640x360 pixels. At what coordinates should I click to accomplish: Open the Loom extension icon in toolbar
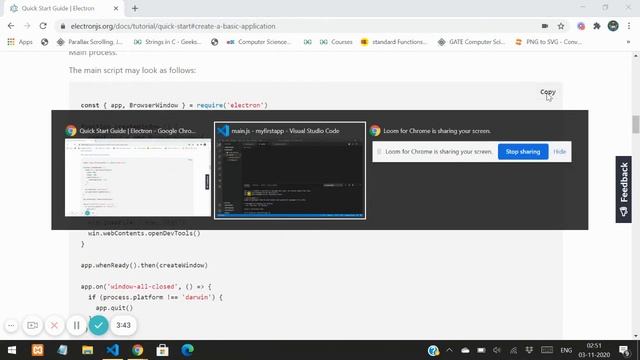pyautogui.click(x=581, y=26)
